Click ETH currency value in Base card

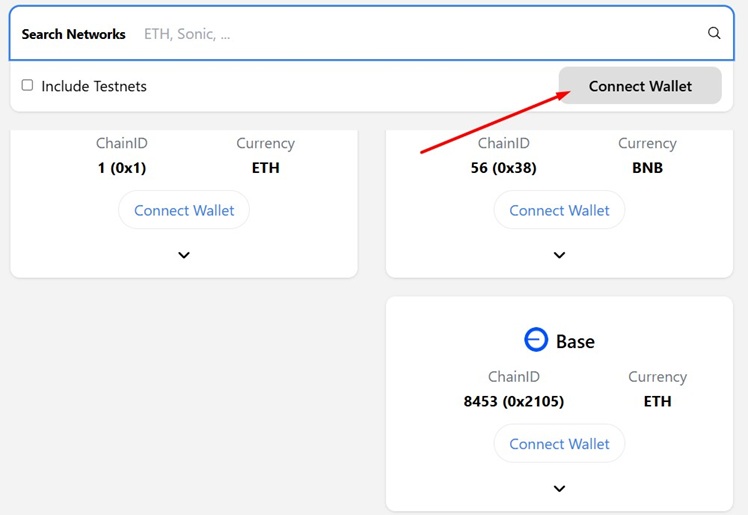pos(657,401)
